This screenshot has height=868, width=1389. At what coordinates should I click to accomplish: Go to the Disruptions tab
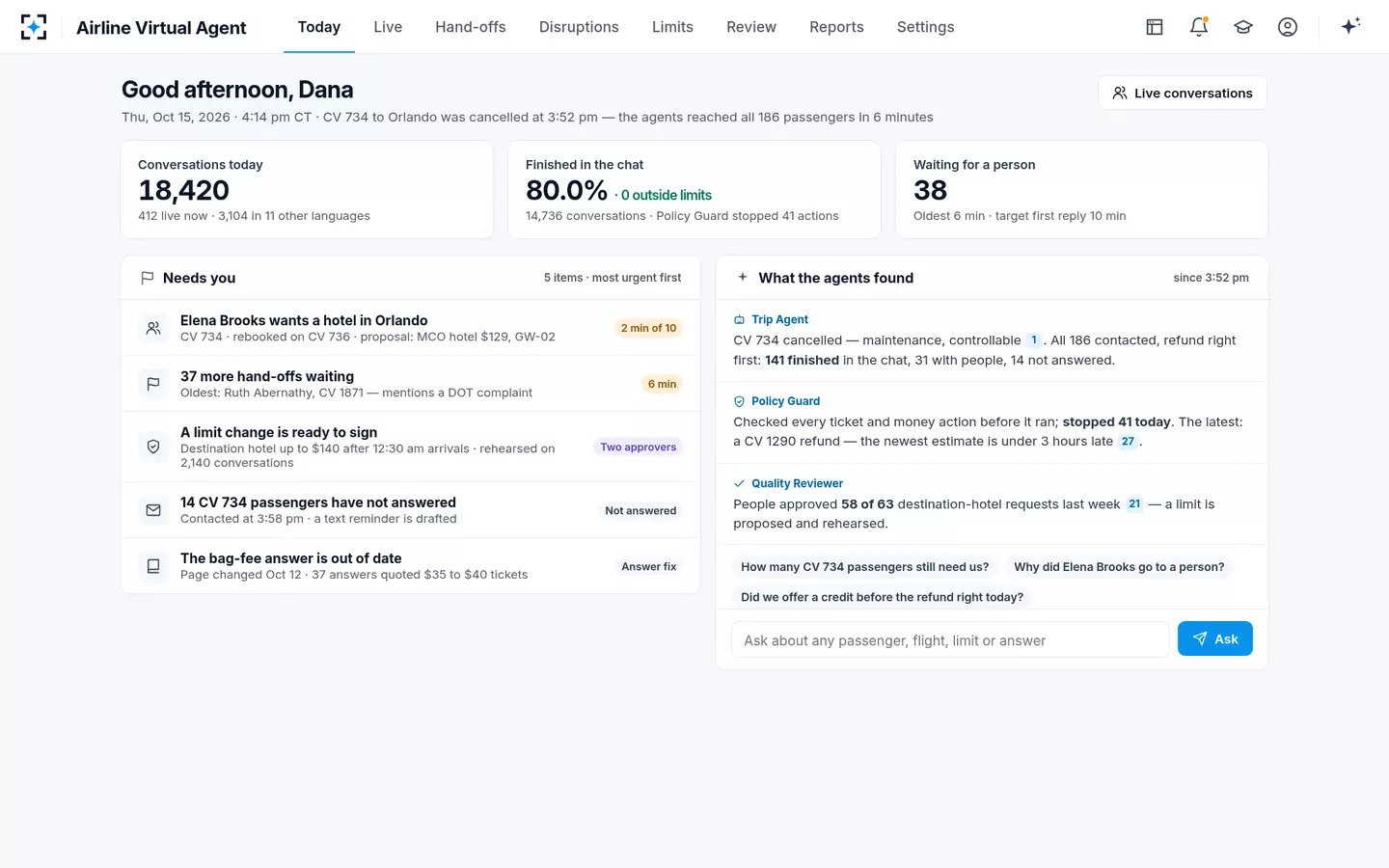[x=579, y=27]
